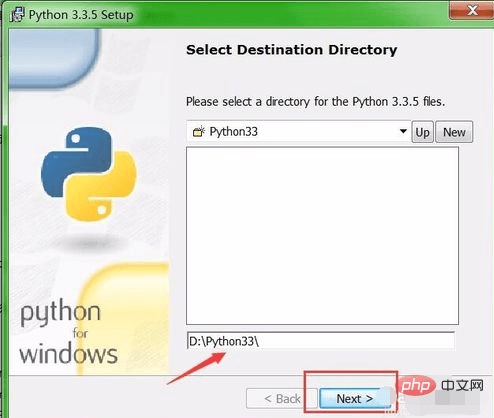Click the blue and yellow Python logo

tap(89, 174)
